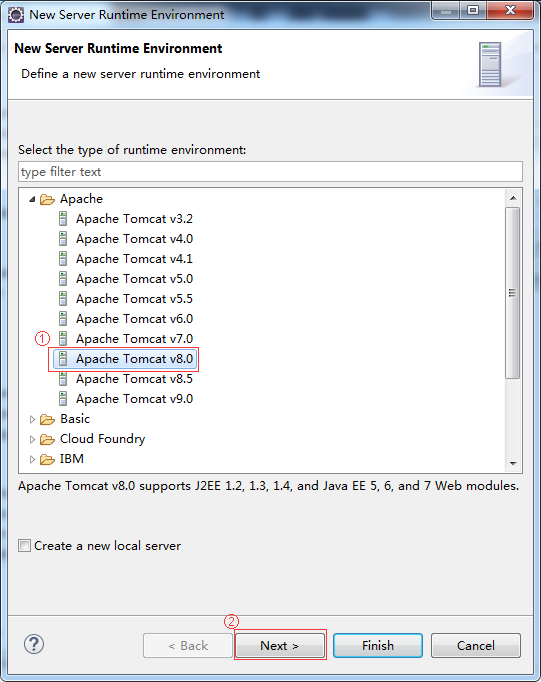The image size is (541, 682).
Task: Click the server icon beside Apache Tomcat v6.0
Action: click(x=63, y=319)
